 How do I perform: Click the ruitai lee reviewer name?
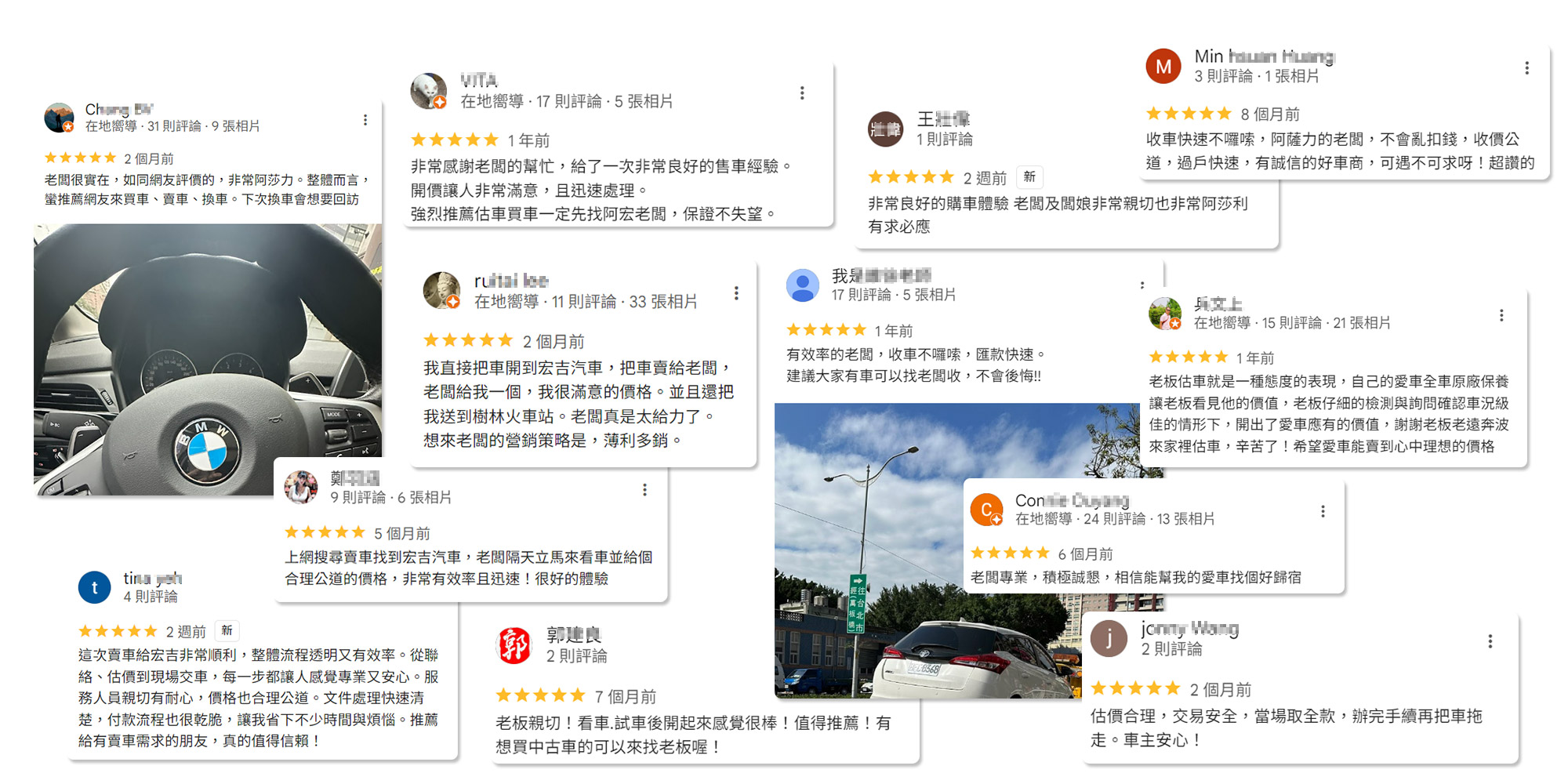coord(511,281)
